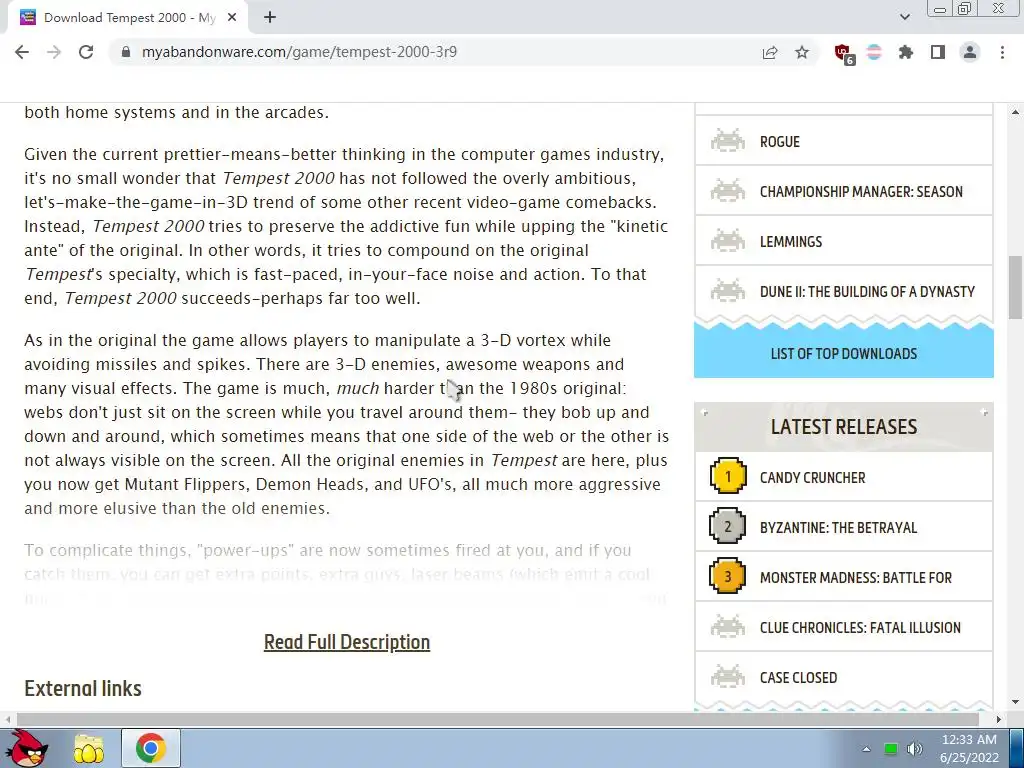
Task: Open the uBlock Origin extension icon
Action: click(x=844, y=53)
